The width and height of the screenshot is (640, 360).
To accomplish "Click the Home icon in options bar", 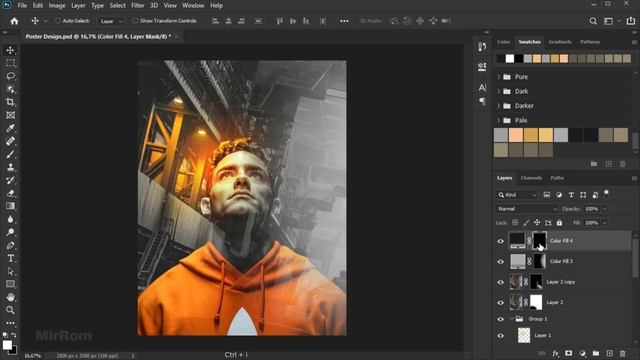I will point(14,21).
